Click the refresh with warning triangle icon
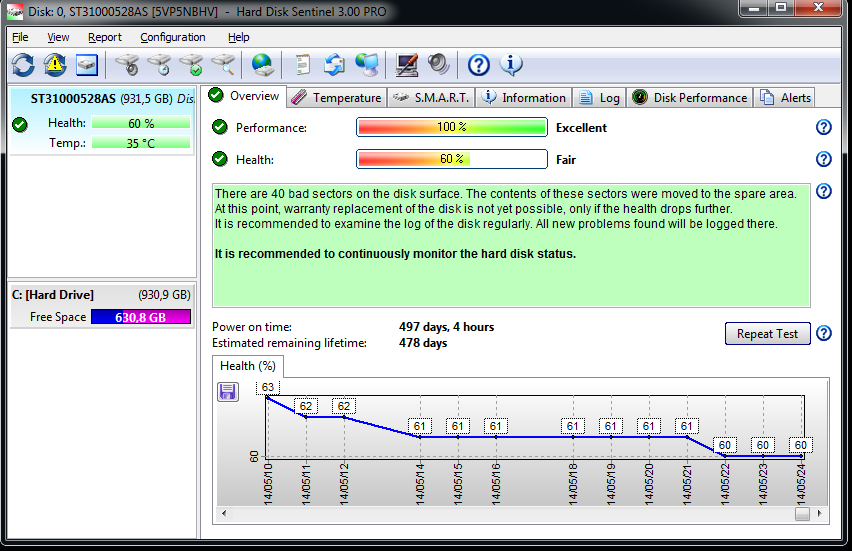The height and width of the screenshot is (551, 852). 55,65
